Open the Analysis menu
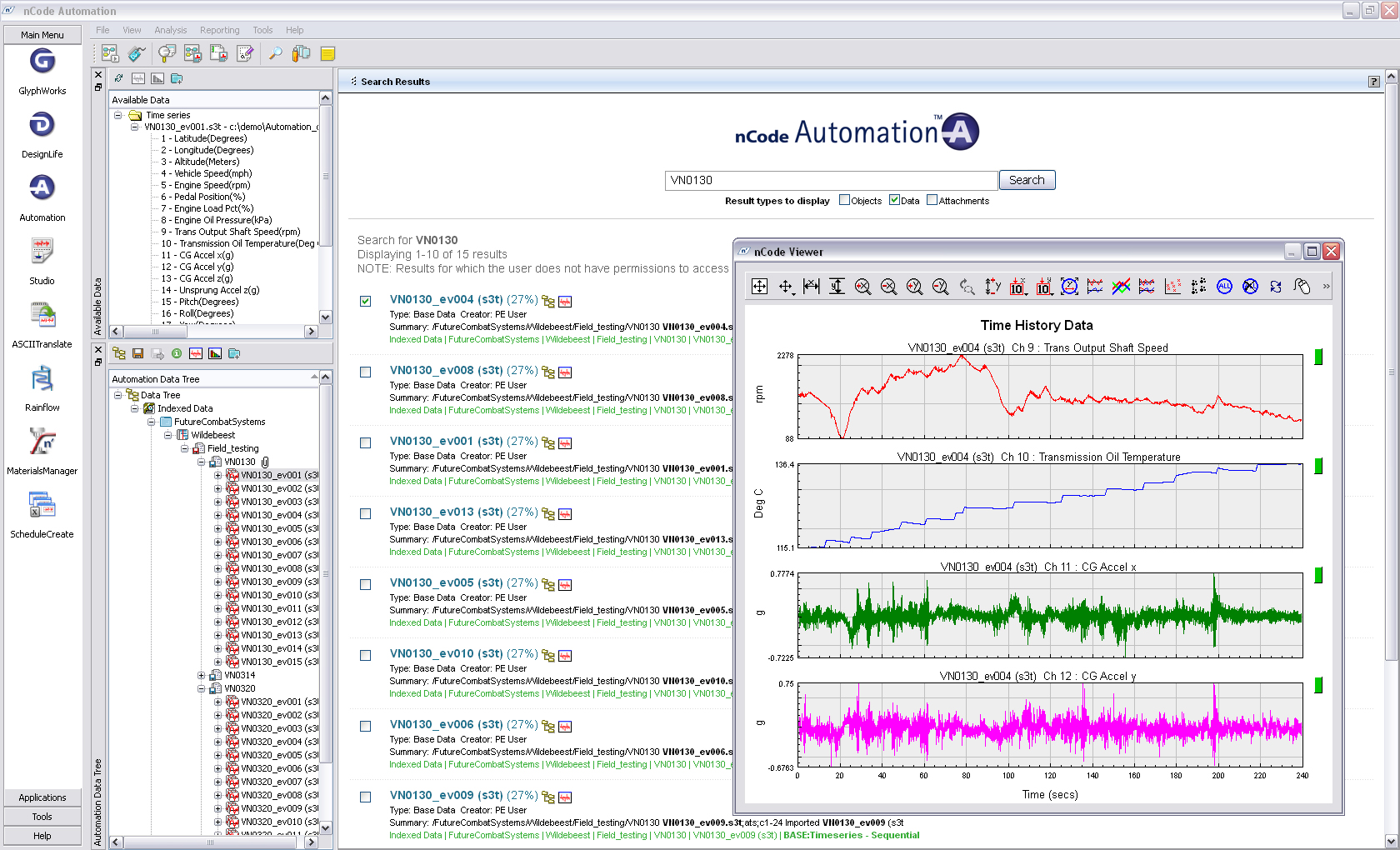Screen dimensions: 1400x850 170,30
